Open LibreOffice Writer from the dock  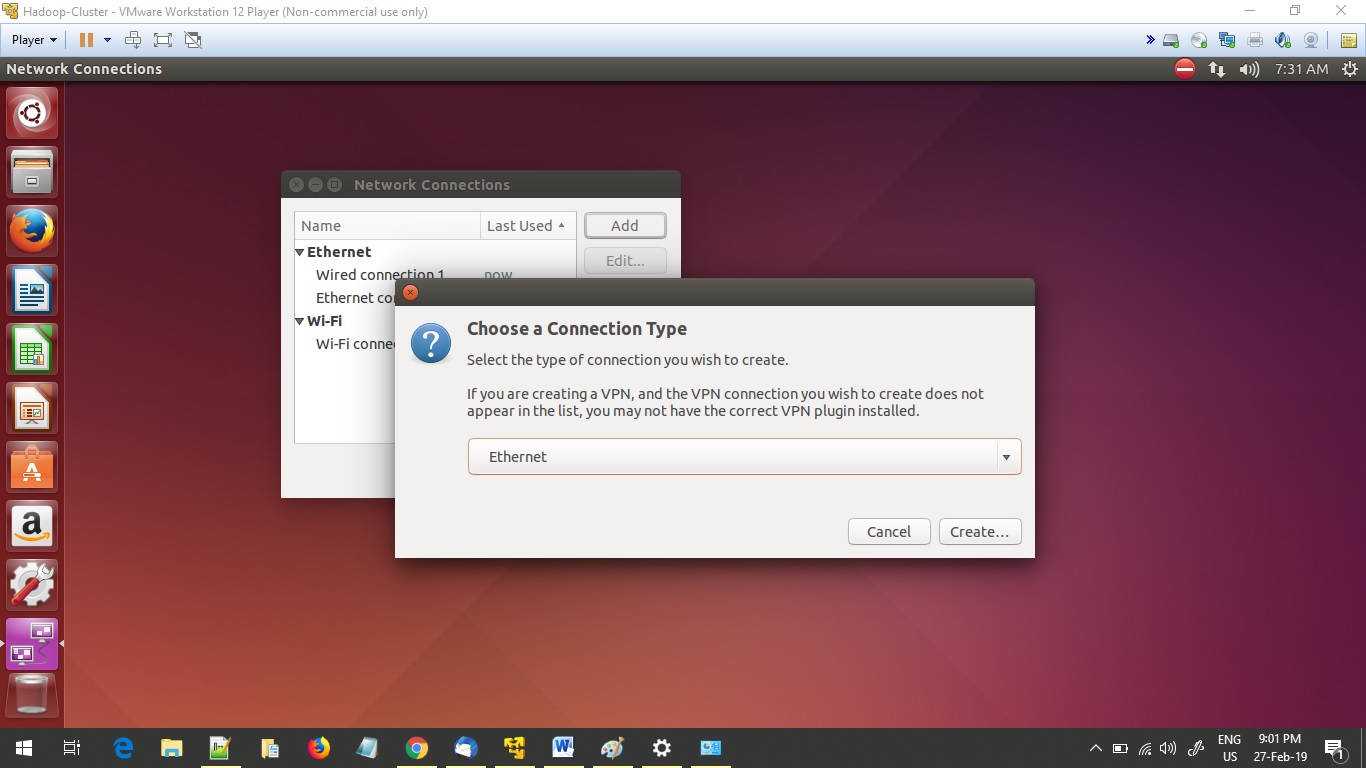pos(32,290)
